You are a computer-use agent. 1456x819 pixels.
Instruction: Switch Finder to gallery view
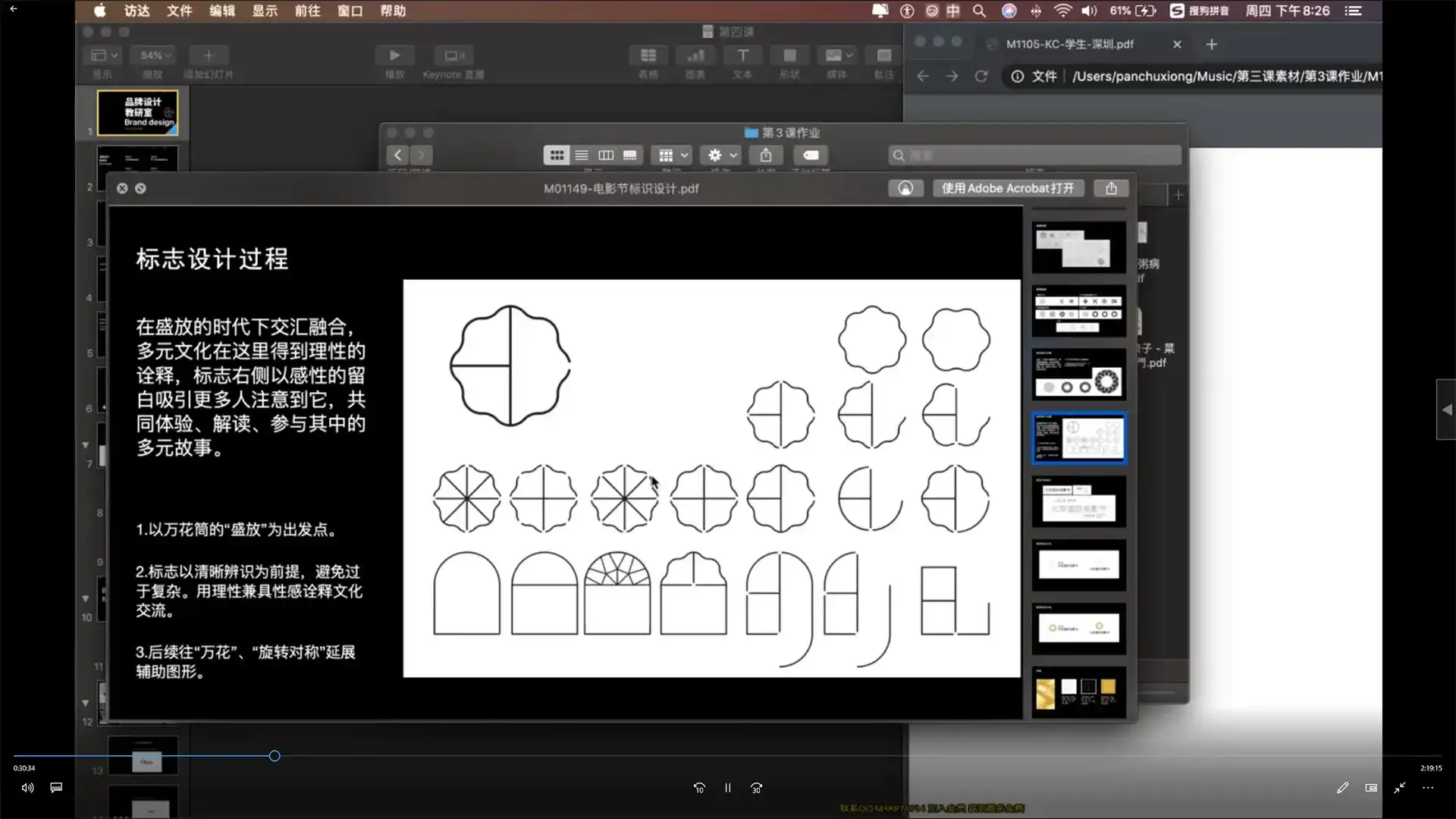pos(629,155)
